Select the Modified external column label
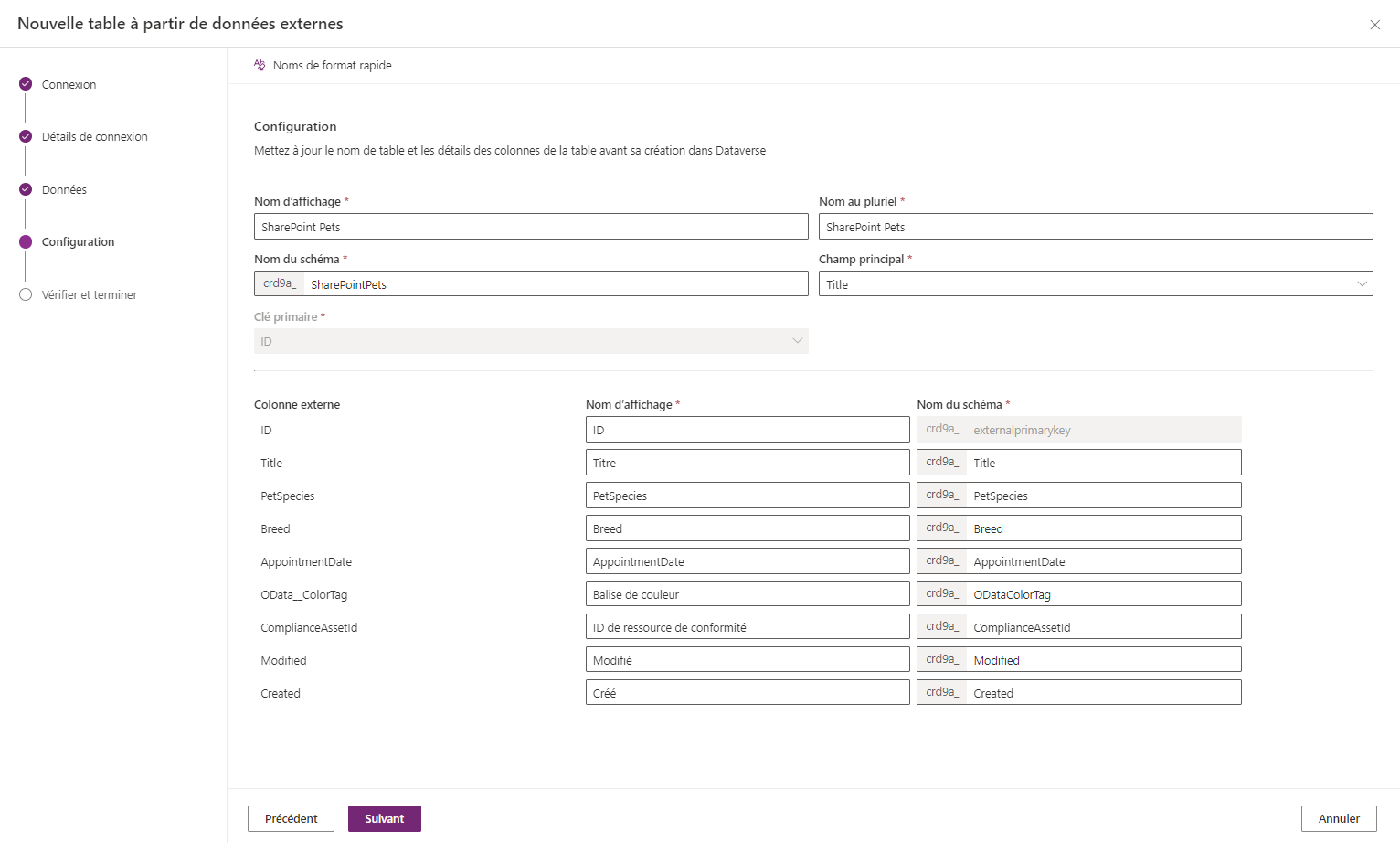The image size is (1400, 843). pos(283,660)
